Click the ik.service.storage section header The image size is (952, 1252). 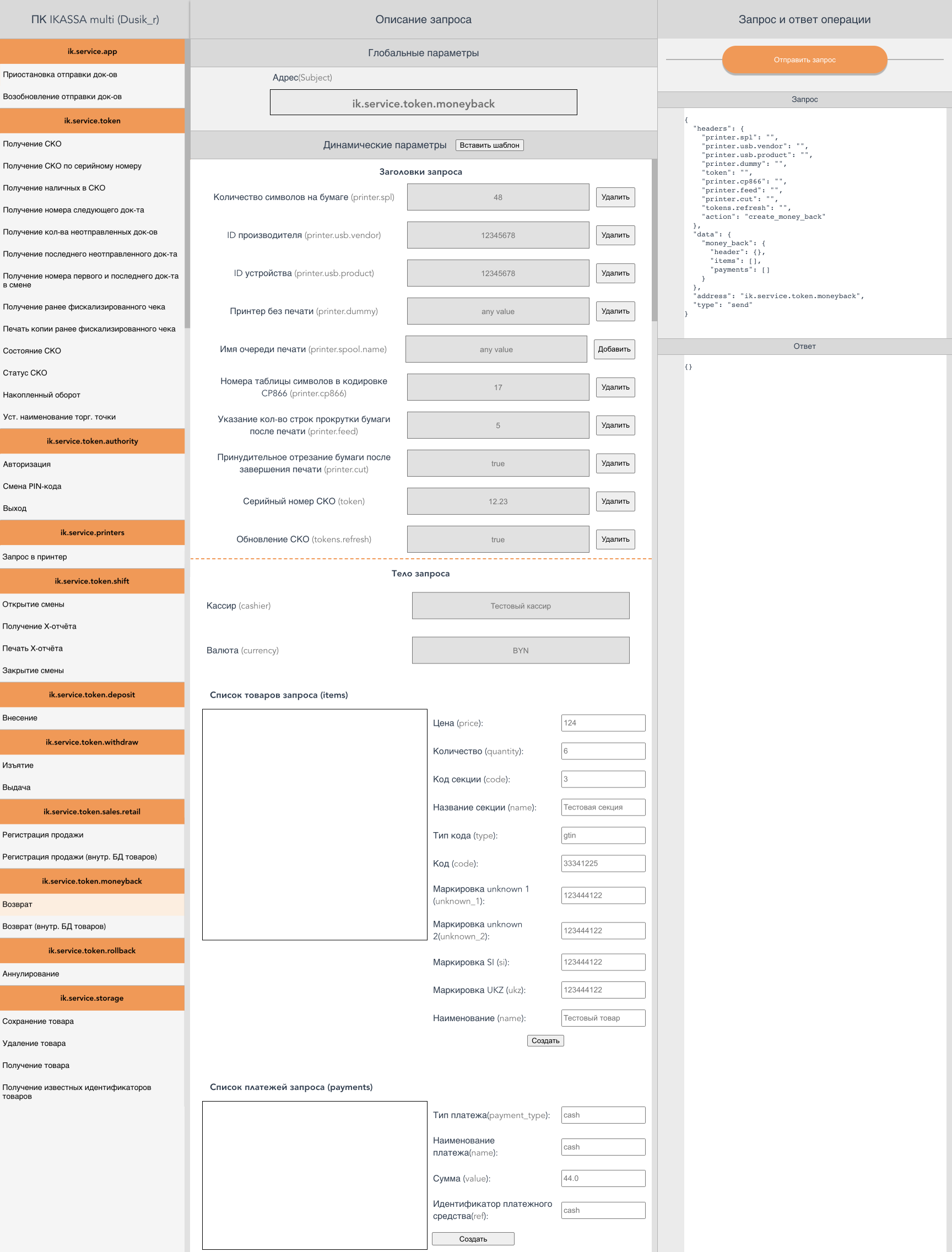click(x=92, y=998)
